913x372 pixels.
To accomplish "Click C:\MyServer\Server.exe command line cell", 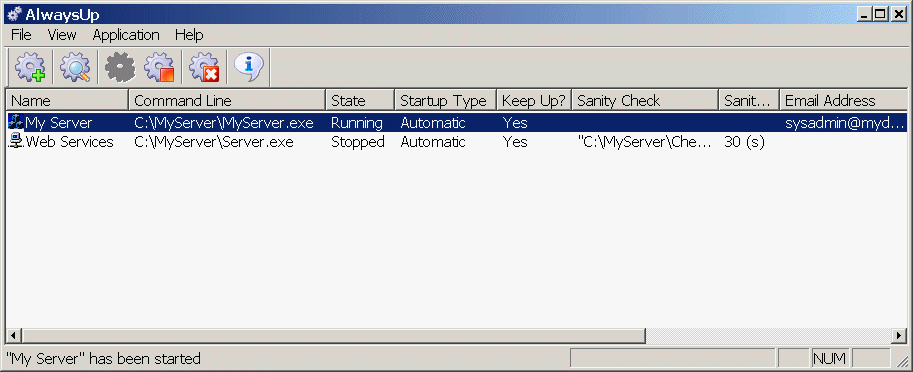I will tap(214, 141).
